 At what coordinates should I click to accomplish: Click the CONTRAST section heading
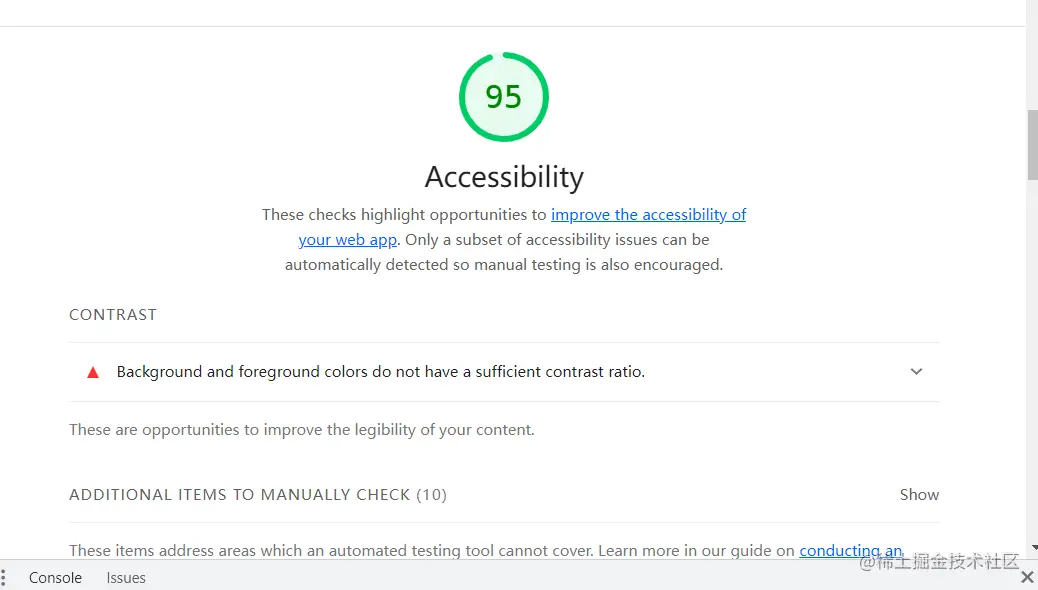pyautogui.click(x=113, y=314)
